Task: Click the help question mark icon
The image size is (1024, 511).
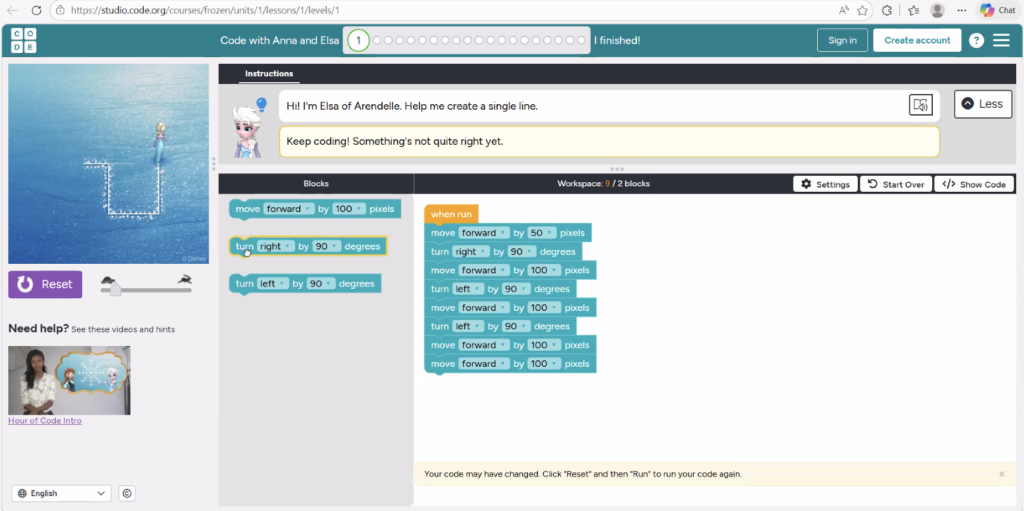Action: (976, 40)
